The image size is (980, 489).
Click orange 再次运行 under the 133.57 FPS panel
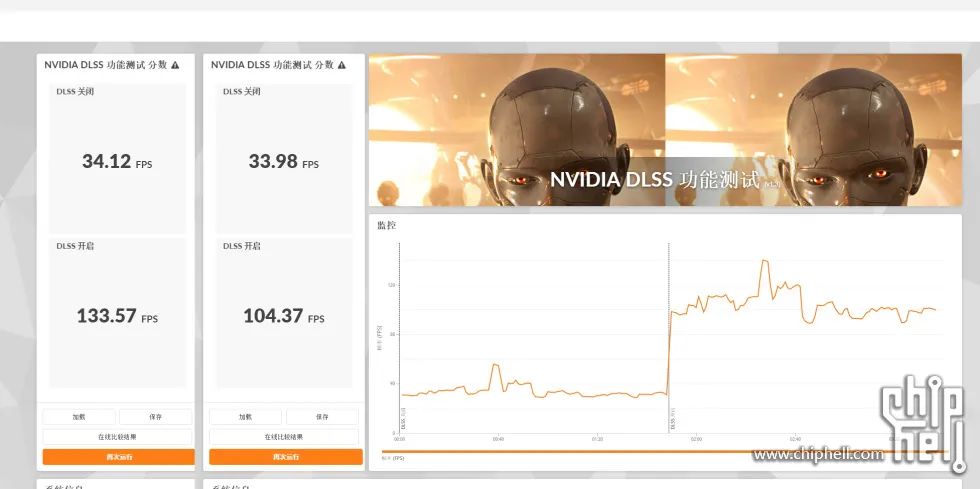pyautogui.click(x=118, y=457)
